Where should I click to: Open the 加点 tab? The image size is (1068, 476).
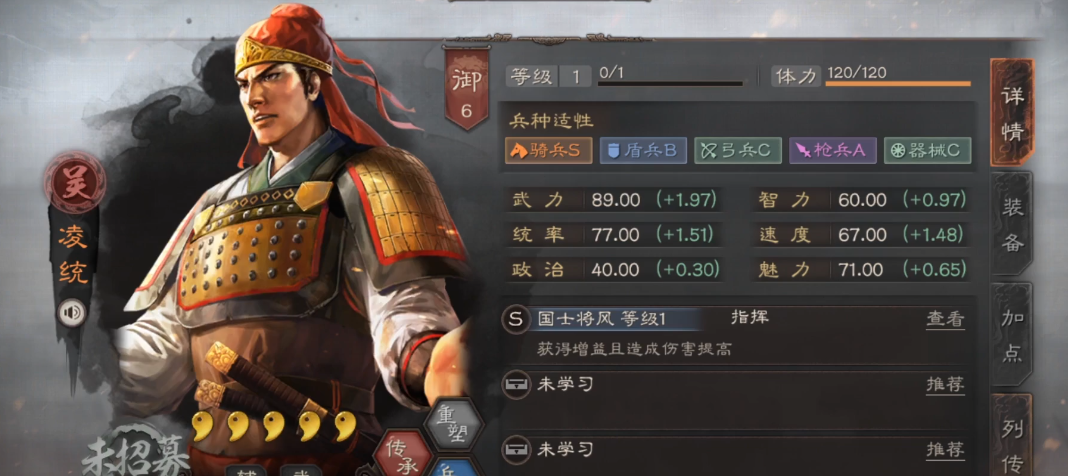coord(1012,334)
